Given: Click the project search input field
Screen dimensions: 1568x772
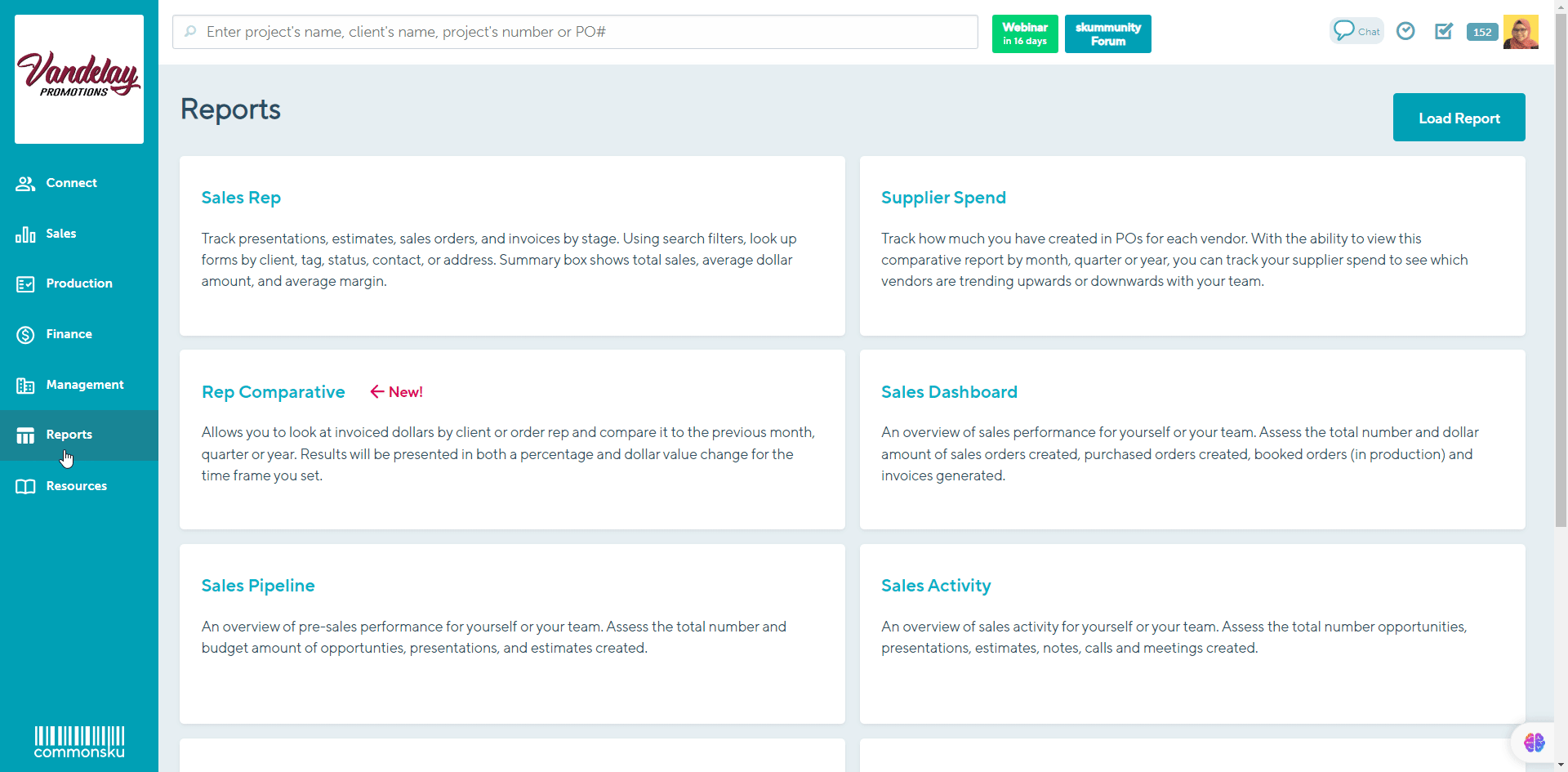Looking at the screenshot, I should 572,32.
